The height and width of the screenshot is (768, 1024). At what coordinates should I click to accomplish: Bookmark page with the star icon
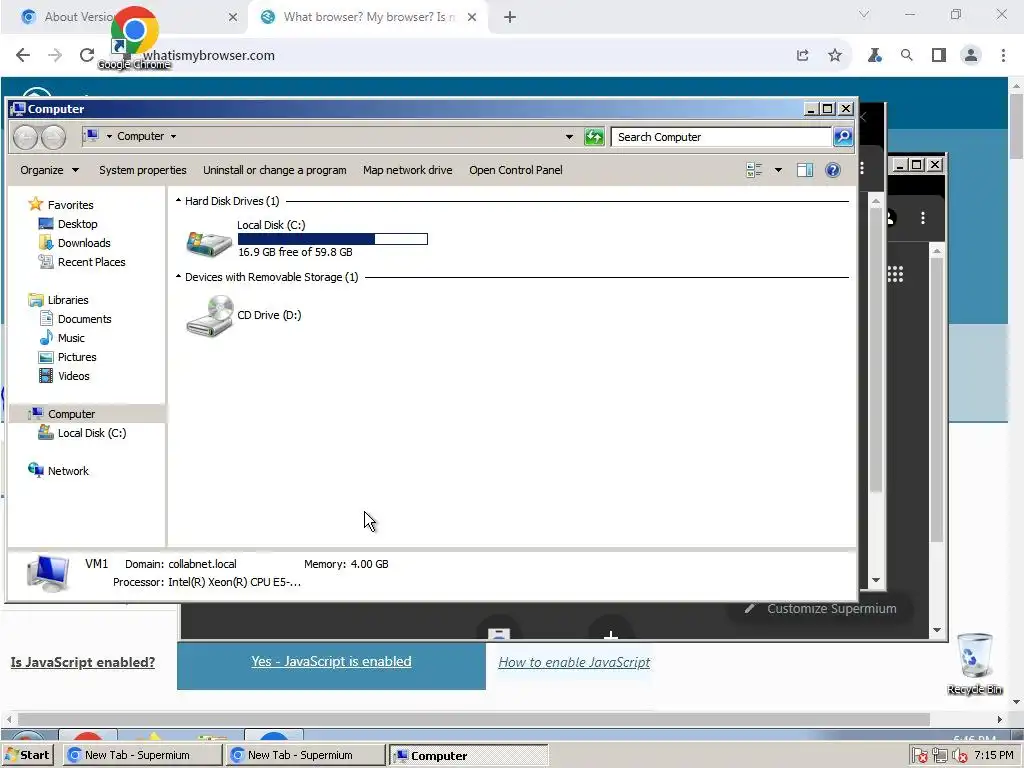[835, 55]
